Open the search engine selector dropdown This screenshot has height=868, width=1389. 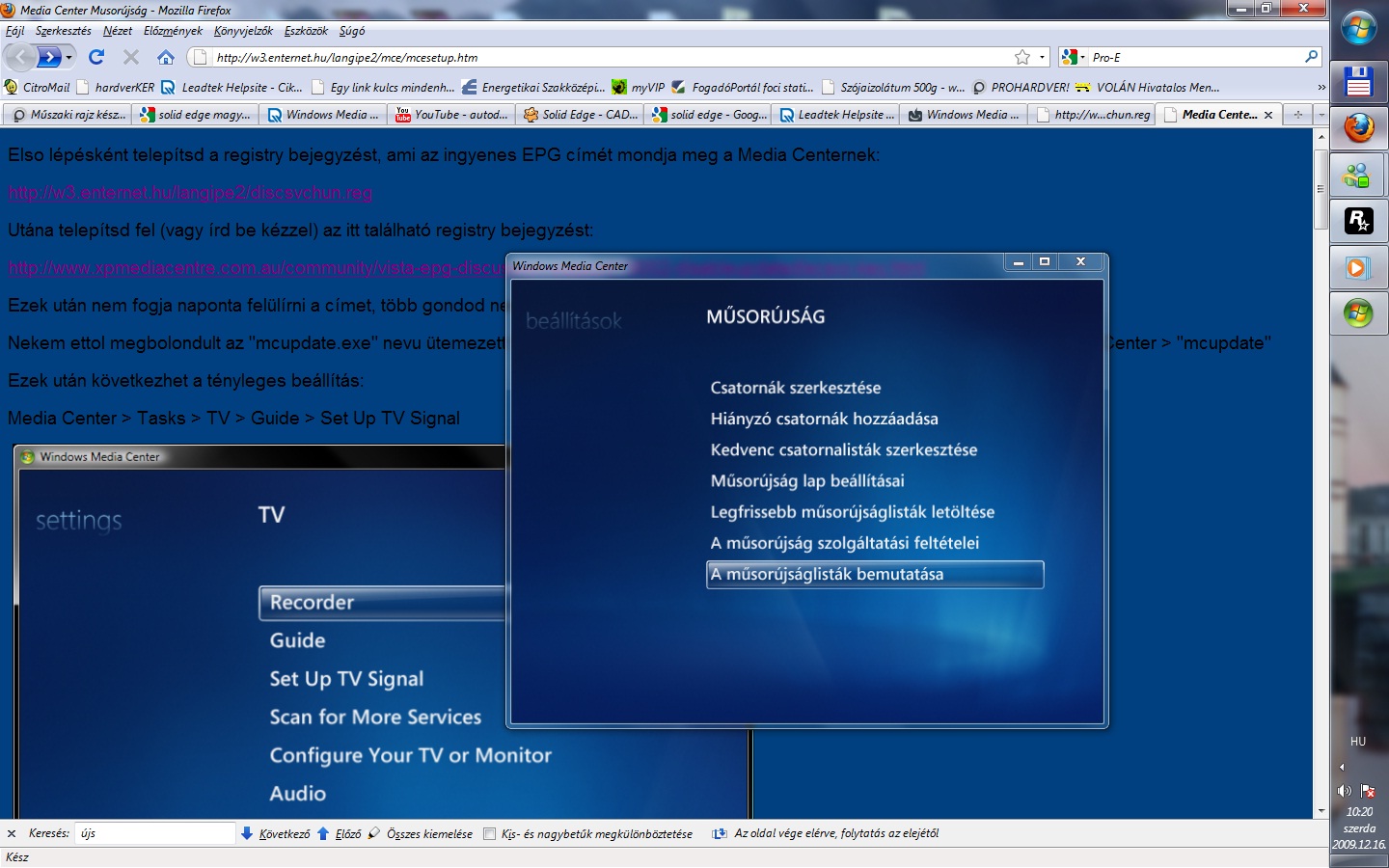[1073, 57]
